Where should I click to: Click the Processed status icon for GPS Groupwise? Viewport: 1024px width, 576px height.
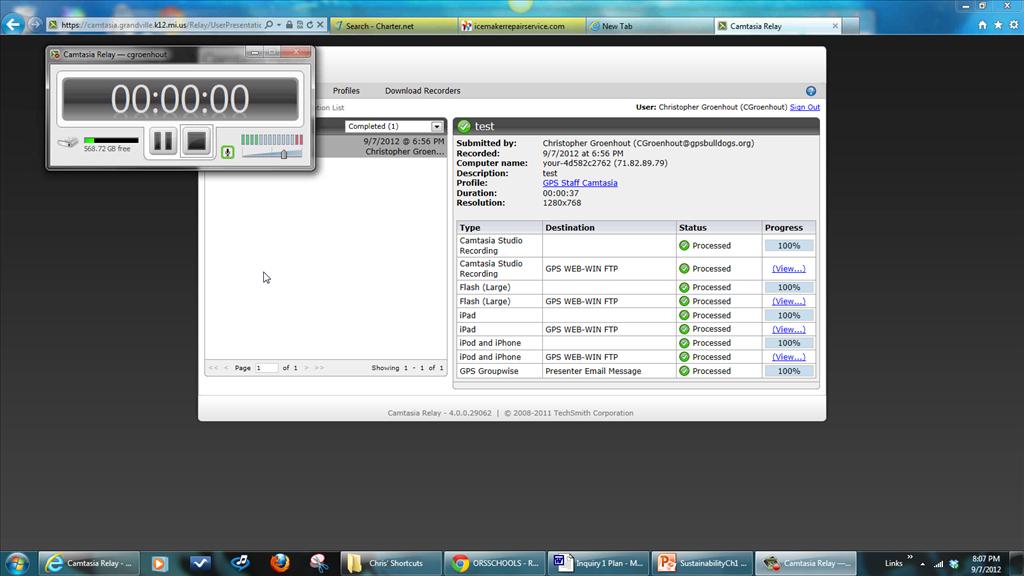pos(684,370)
